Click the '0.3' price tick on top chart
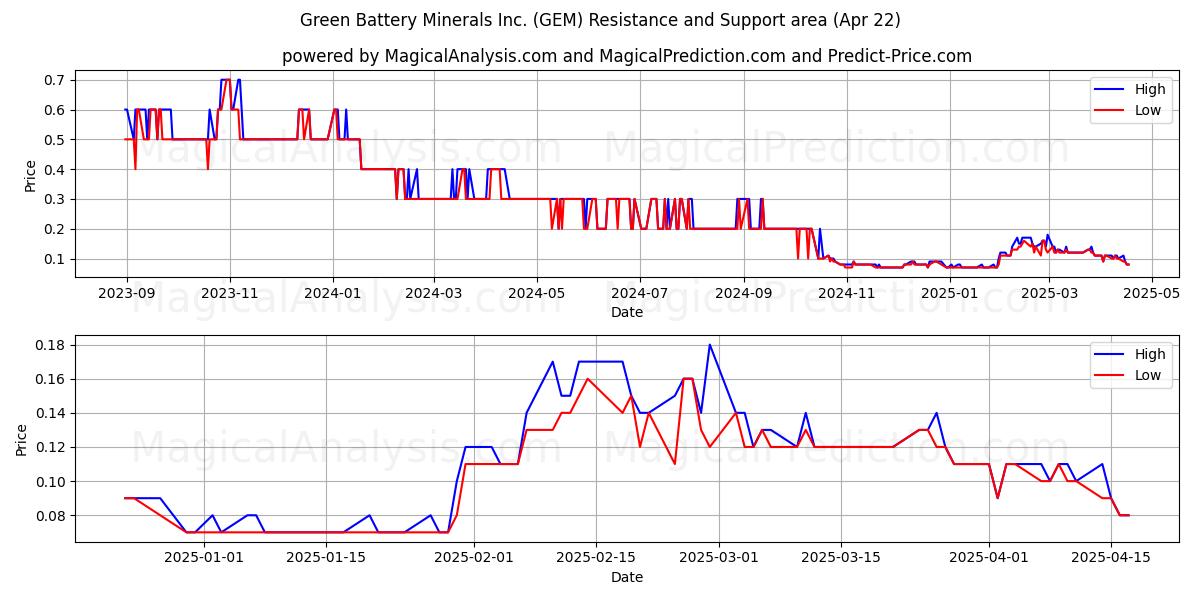The image size is (1200, 600). [56, 199]
